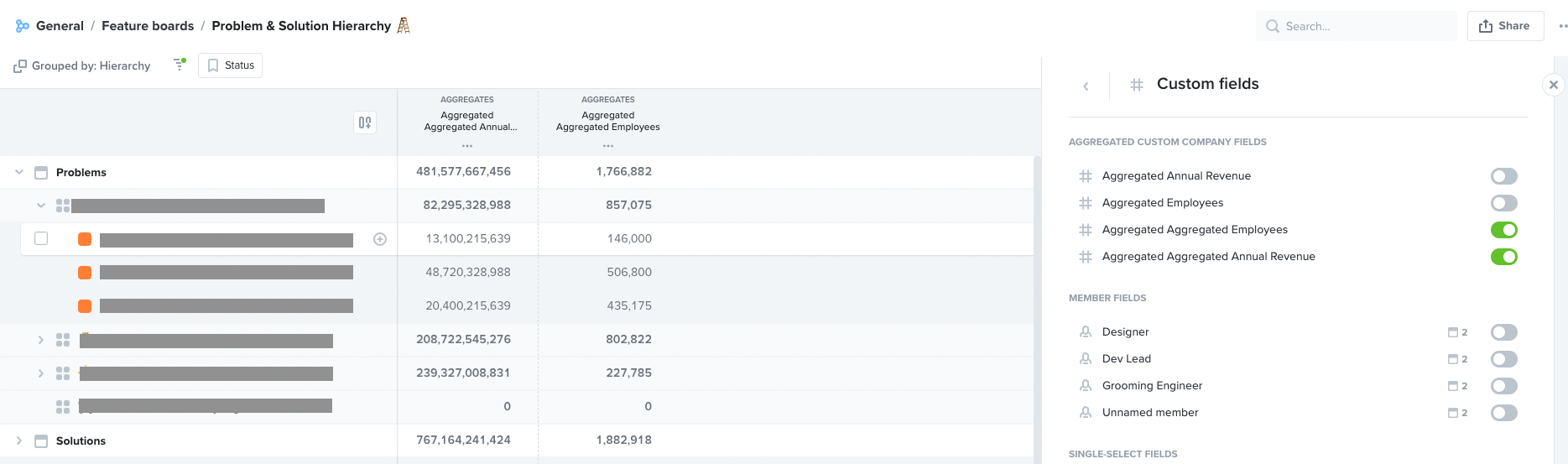Click board count badge on Dev Lead row
Screen dimensions: 1568x464
click(x=1458, y=359)
